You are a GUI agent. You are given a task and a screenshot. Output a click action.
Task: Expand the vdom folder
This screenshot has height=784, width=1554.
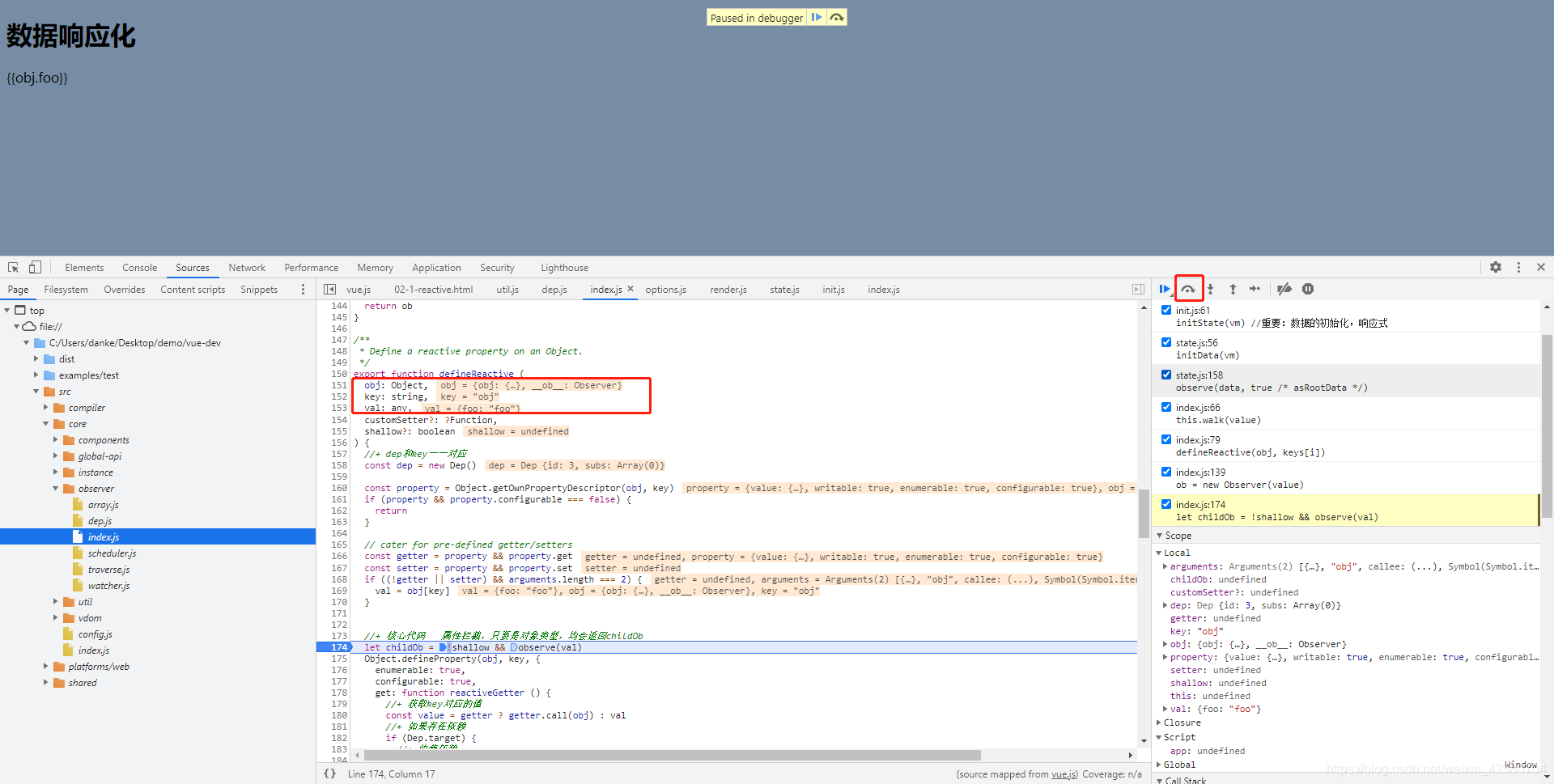pos(55,618)
